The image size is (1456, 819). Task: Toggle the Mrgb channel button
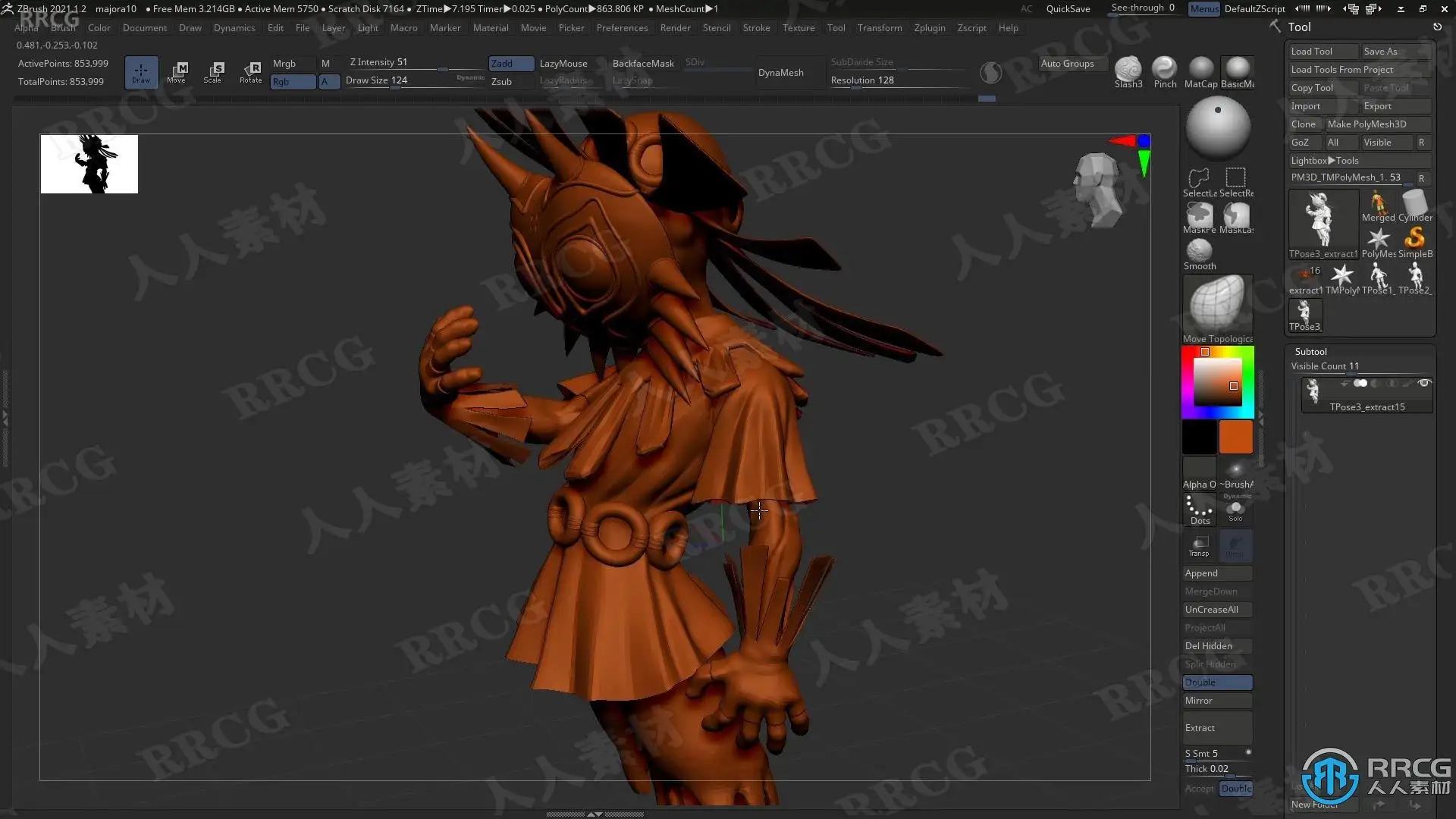[x=293, y=64]
